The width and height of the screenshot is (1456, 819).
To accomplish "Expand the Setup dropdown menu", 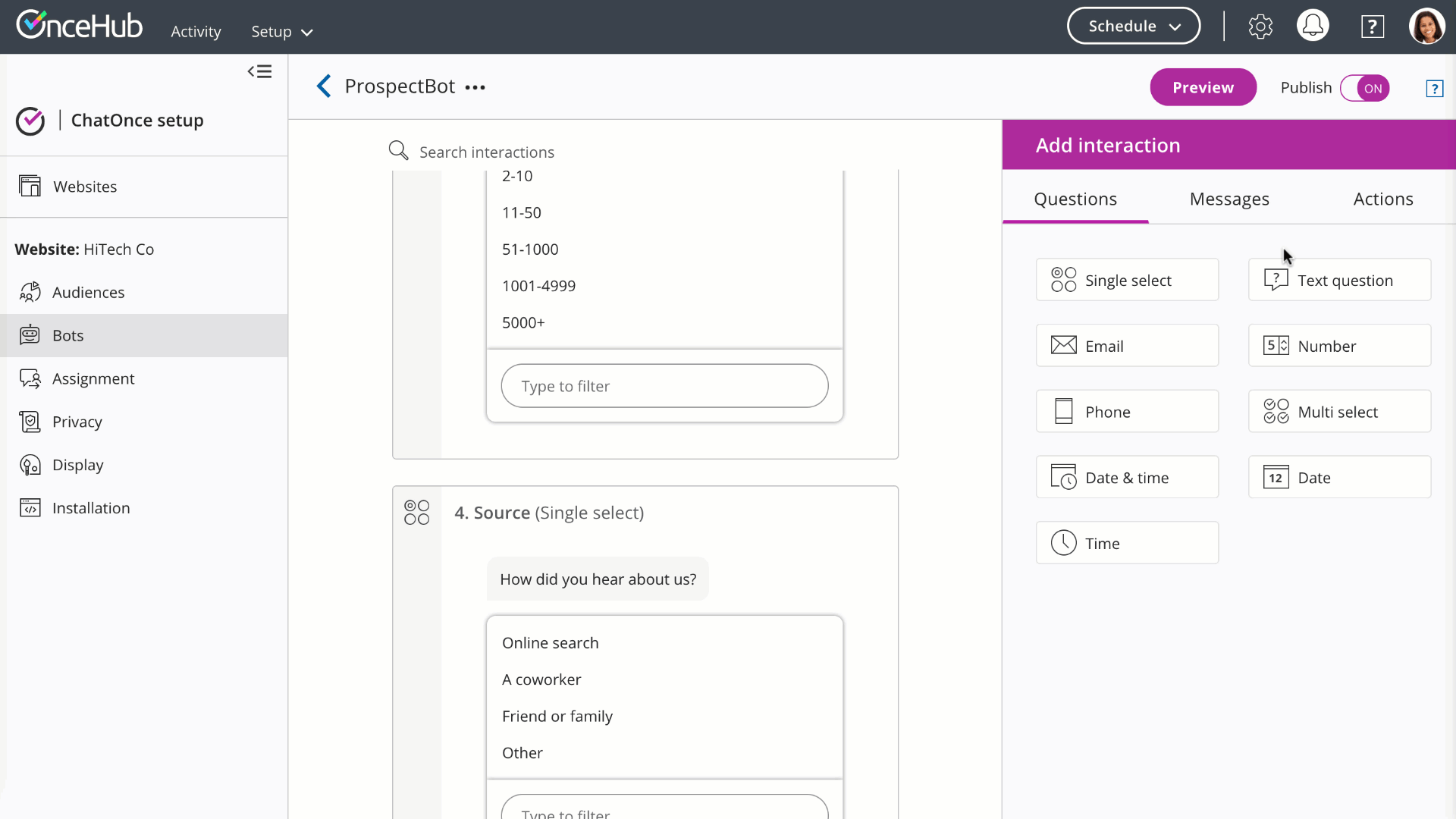I will click(282, 32).
